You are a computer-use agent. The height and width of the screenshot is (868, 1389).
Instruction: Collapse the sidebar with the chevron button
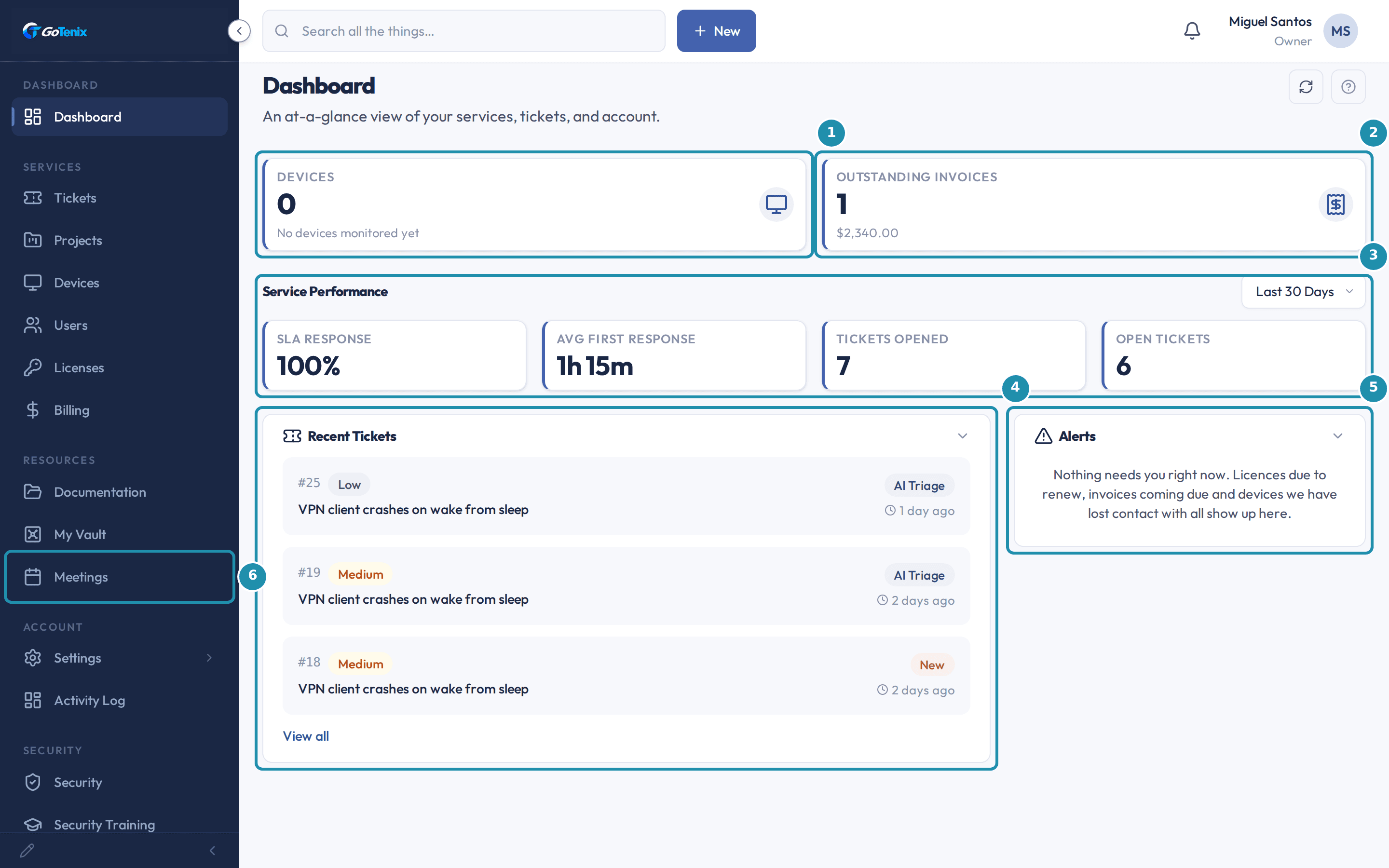click(239, 31)
